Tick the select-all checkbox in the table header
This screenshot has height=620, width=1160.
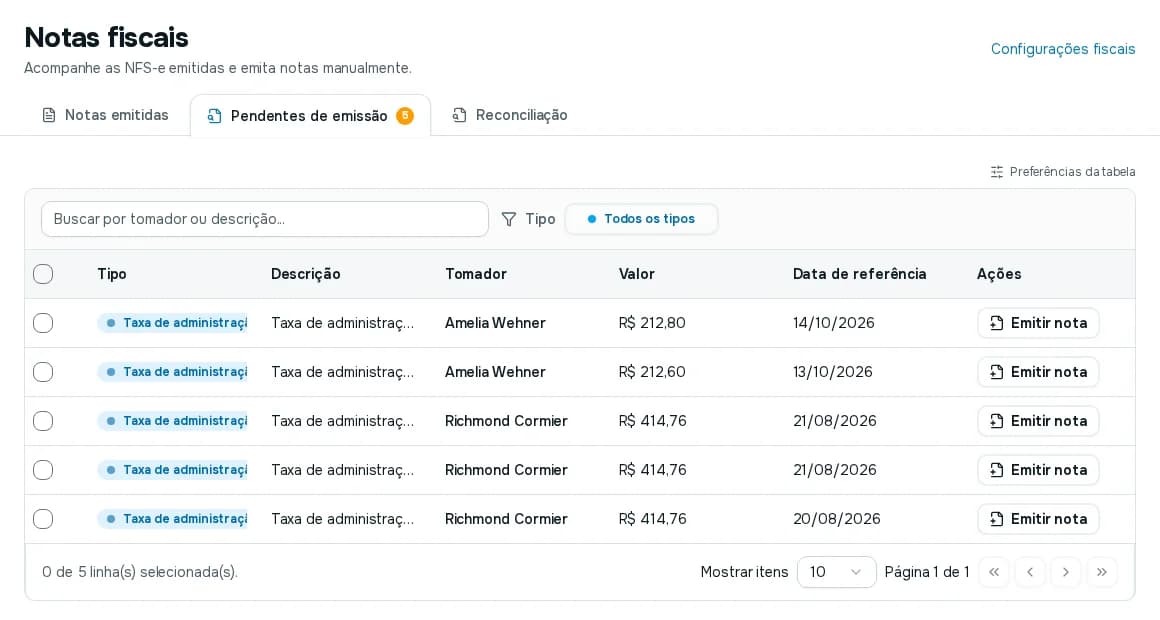43,274
